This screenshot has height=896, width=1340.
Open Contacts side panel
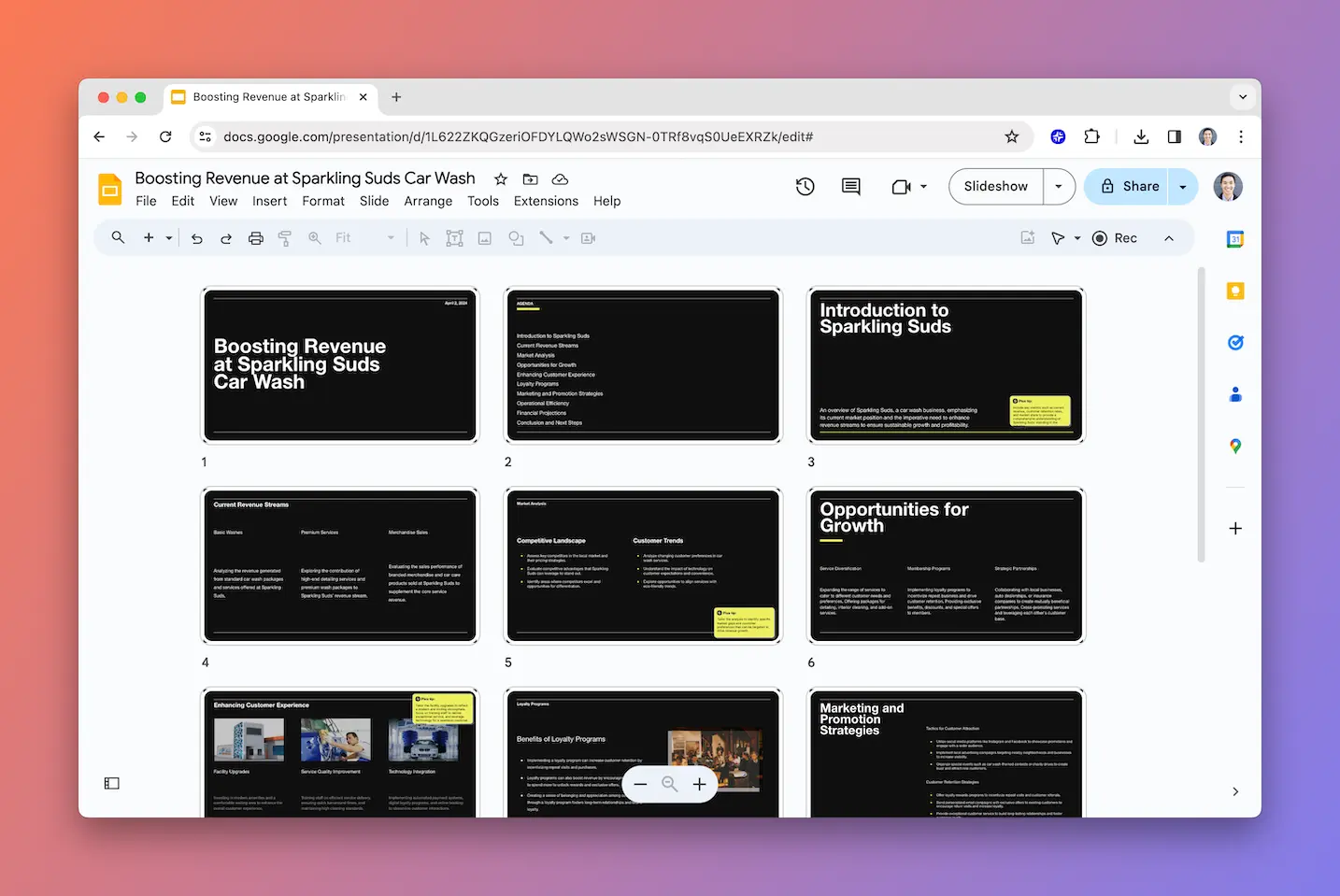pyautogui.click(x=1235, y=394)
